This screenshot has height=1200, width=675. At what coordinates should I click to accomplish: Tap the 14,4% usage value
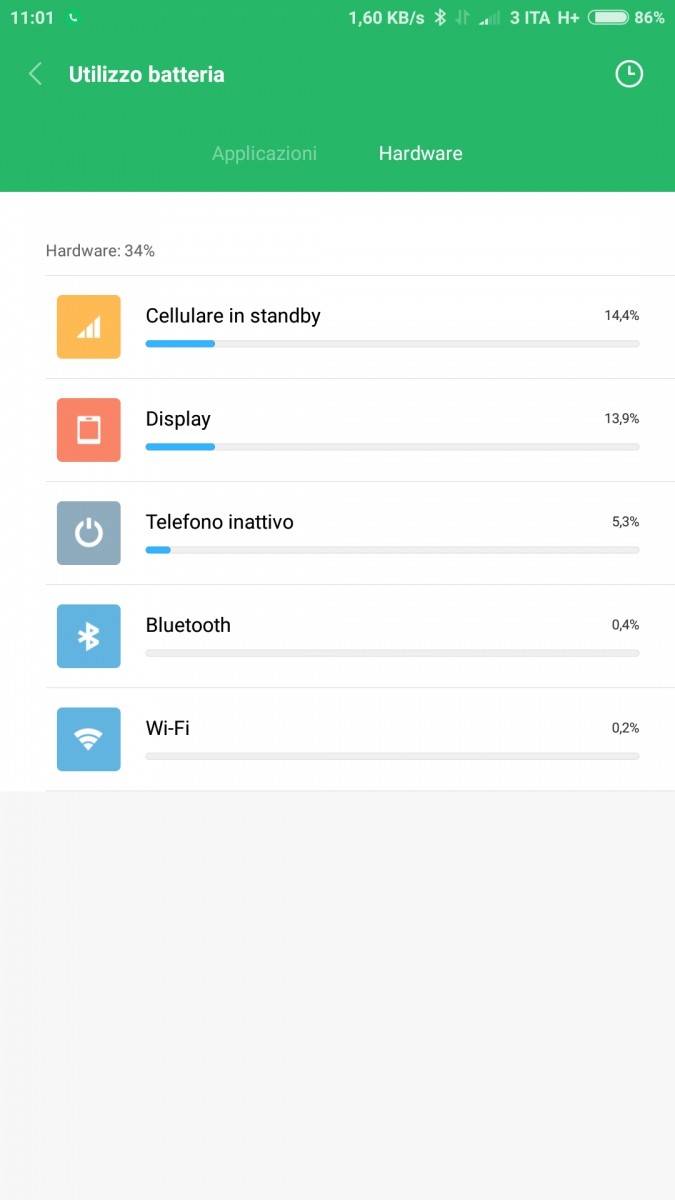pos(621,315)
